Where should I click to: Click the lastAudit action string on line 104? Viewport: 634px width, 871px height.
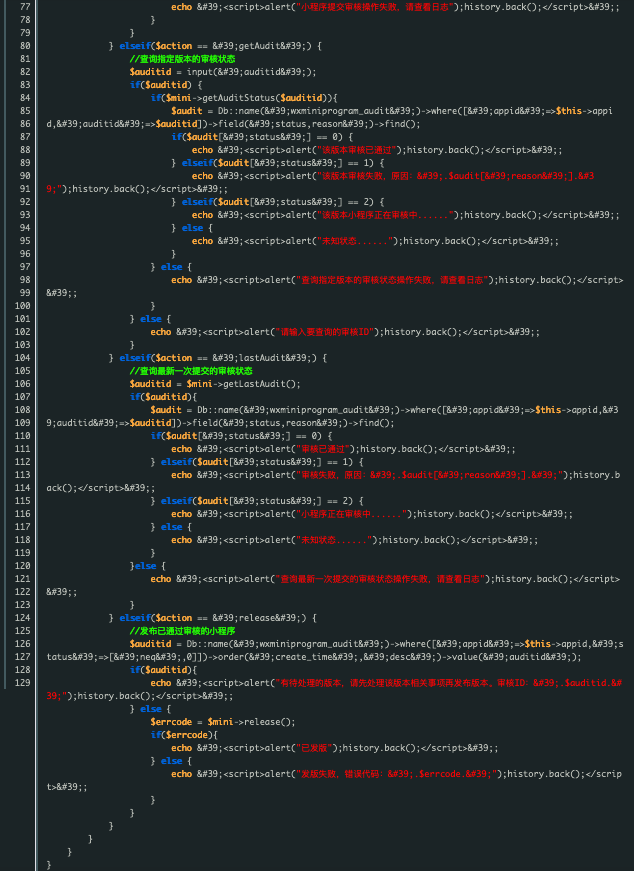click(x=264, y=358)
